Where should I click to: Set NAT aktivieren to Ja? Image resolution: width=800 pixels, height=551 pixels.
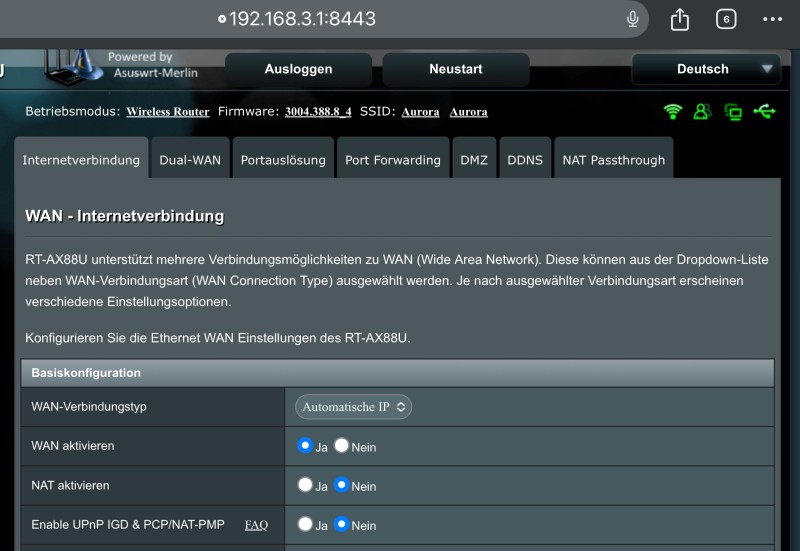[x=305, y=485]
